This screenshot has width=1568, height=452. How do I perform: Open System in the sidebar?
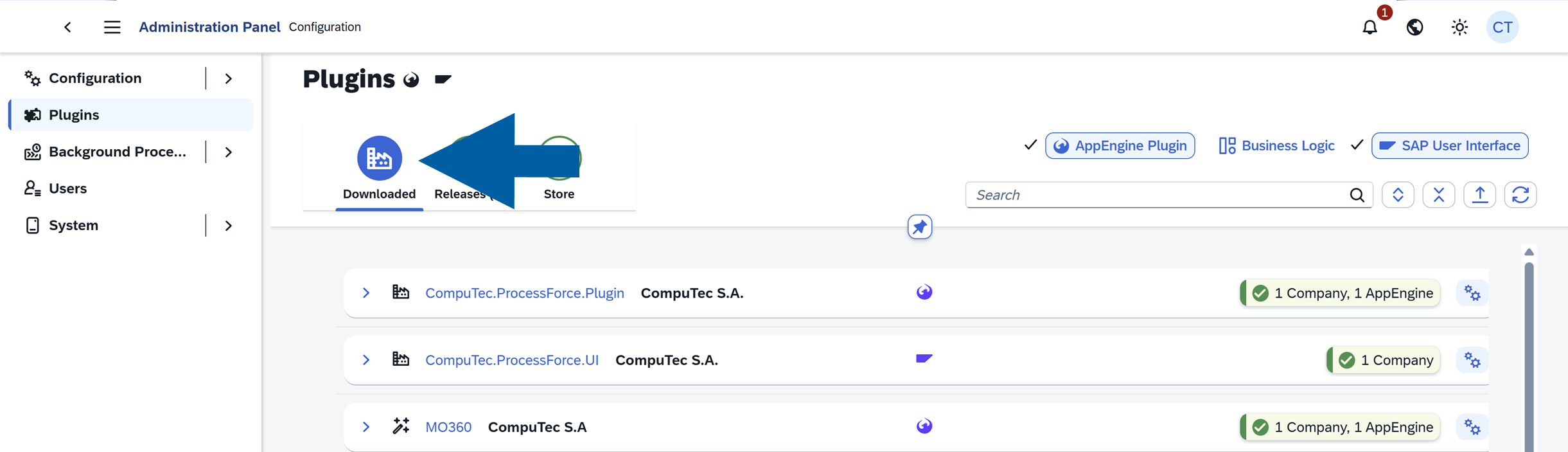(x=73, y=225)
